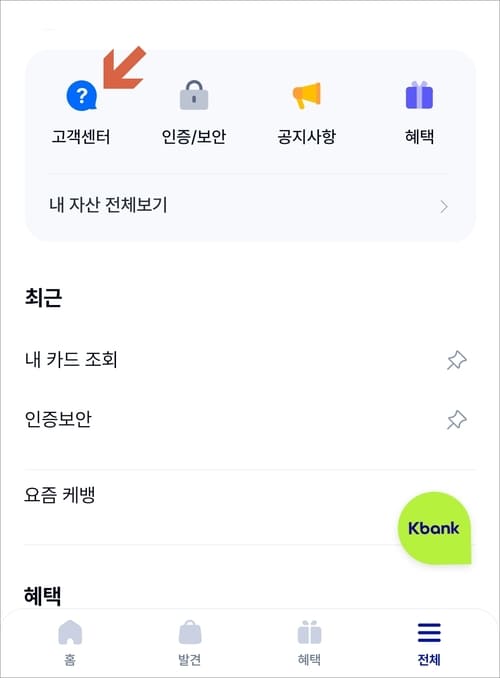Pin the 내 카드 조회 item

click(457, 360)
